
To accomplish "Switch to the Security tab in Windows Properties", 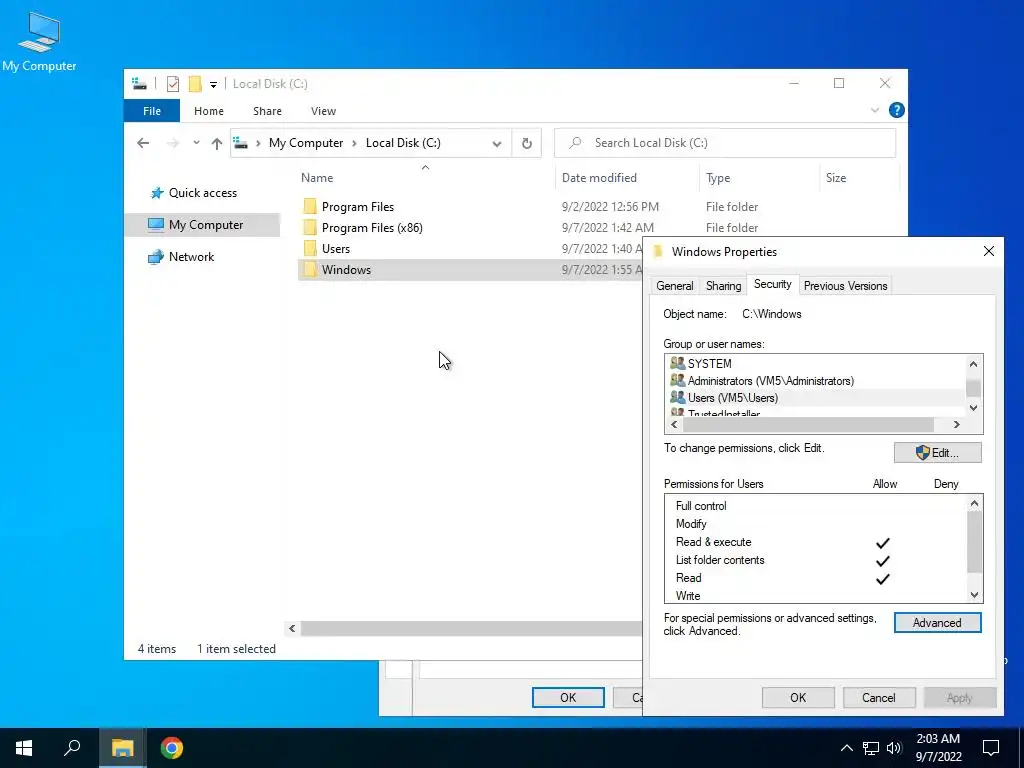I will tap(773, 284).
